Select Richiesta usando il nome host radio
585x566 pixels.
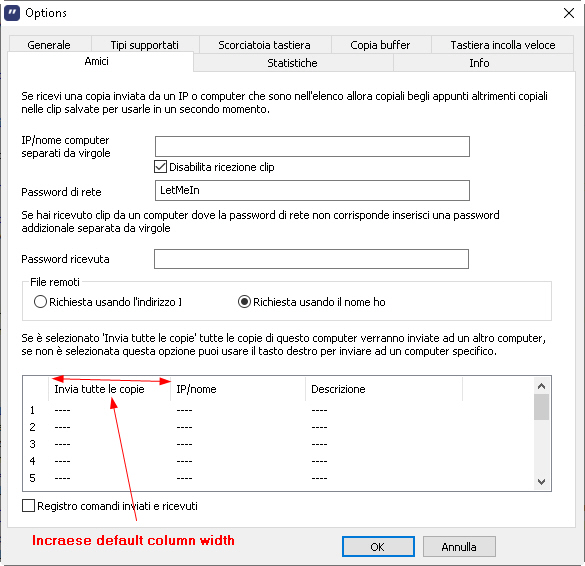(x=244, y=302)
